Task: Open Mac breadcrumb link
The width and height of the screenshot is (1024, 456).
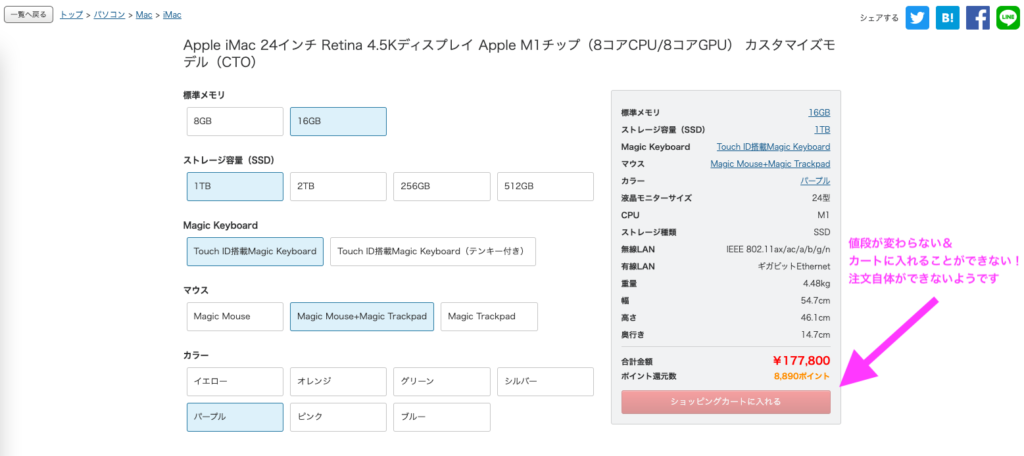Action: 144,14
